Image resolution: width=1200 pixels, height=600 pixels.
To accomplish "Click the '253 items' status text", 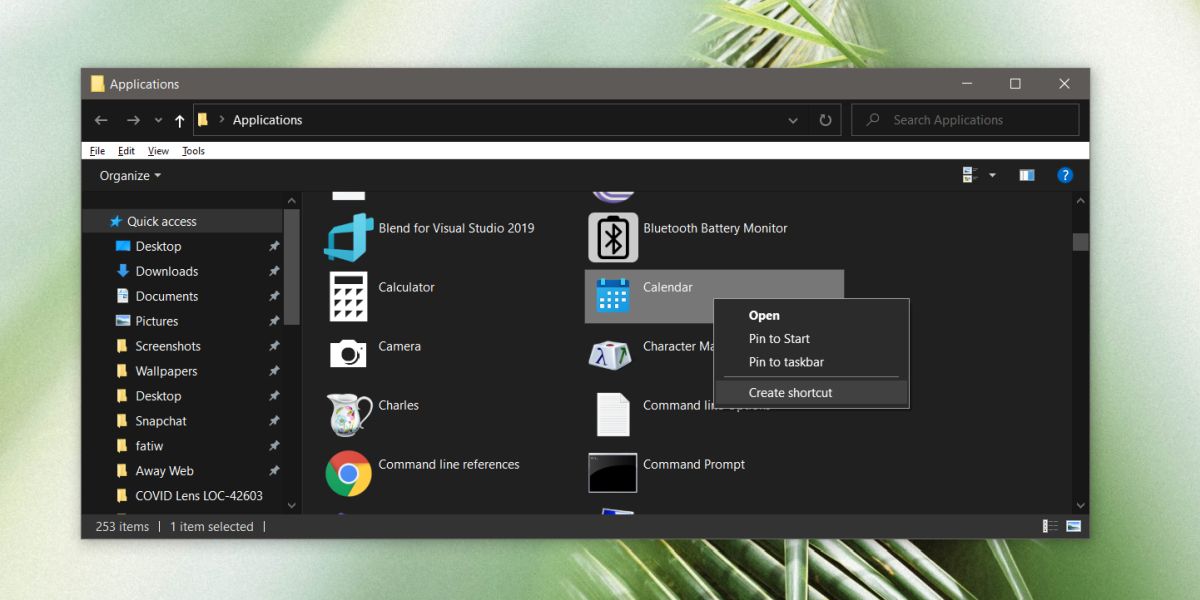I will pos(122,527).
